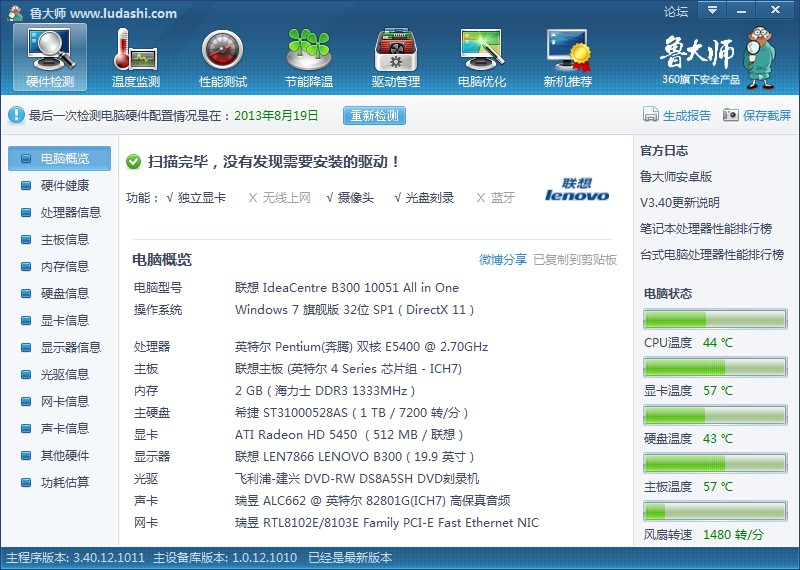The width and height of the screenshot is (800, 570).
Task: Open V3.40更新说明 log entry
Action: point(680,203)
